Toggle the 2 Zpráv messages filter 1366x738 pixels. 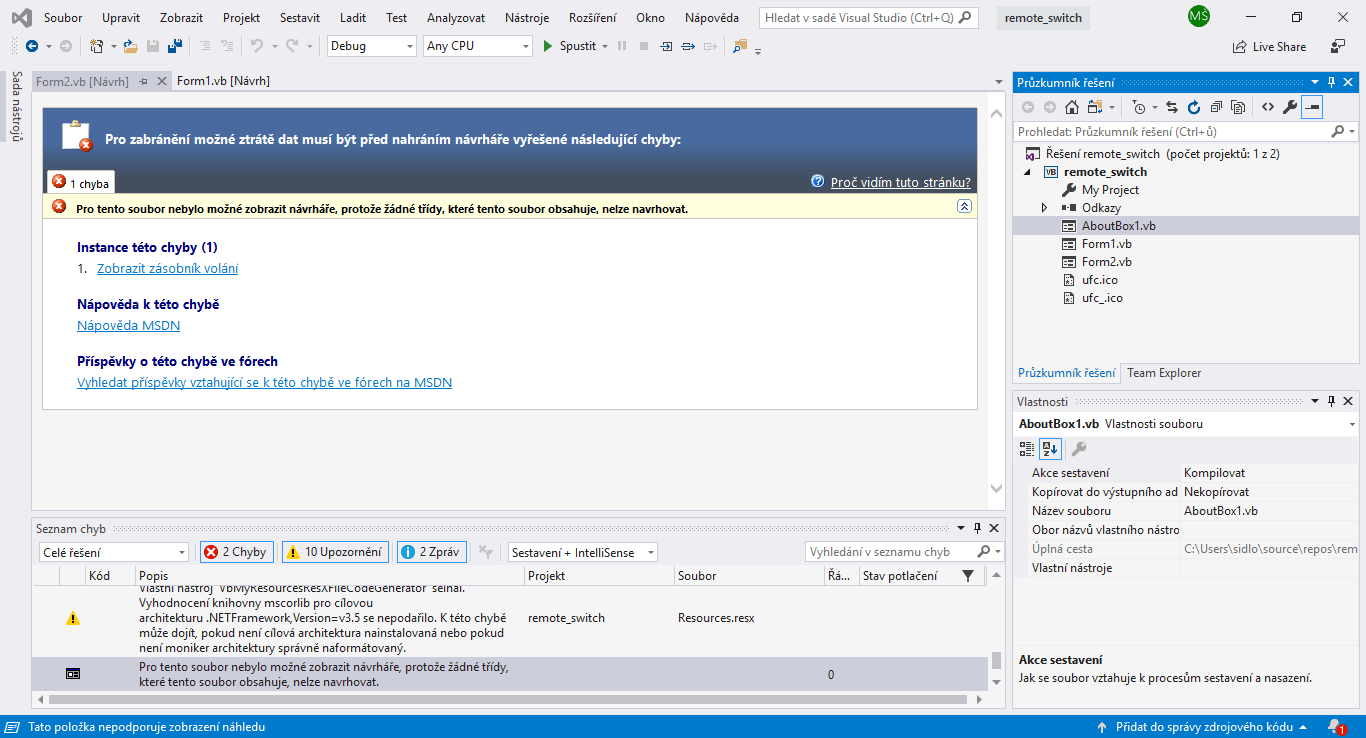431,552
